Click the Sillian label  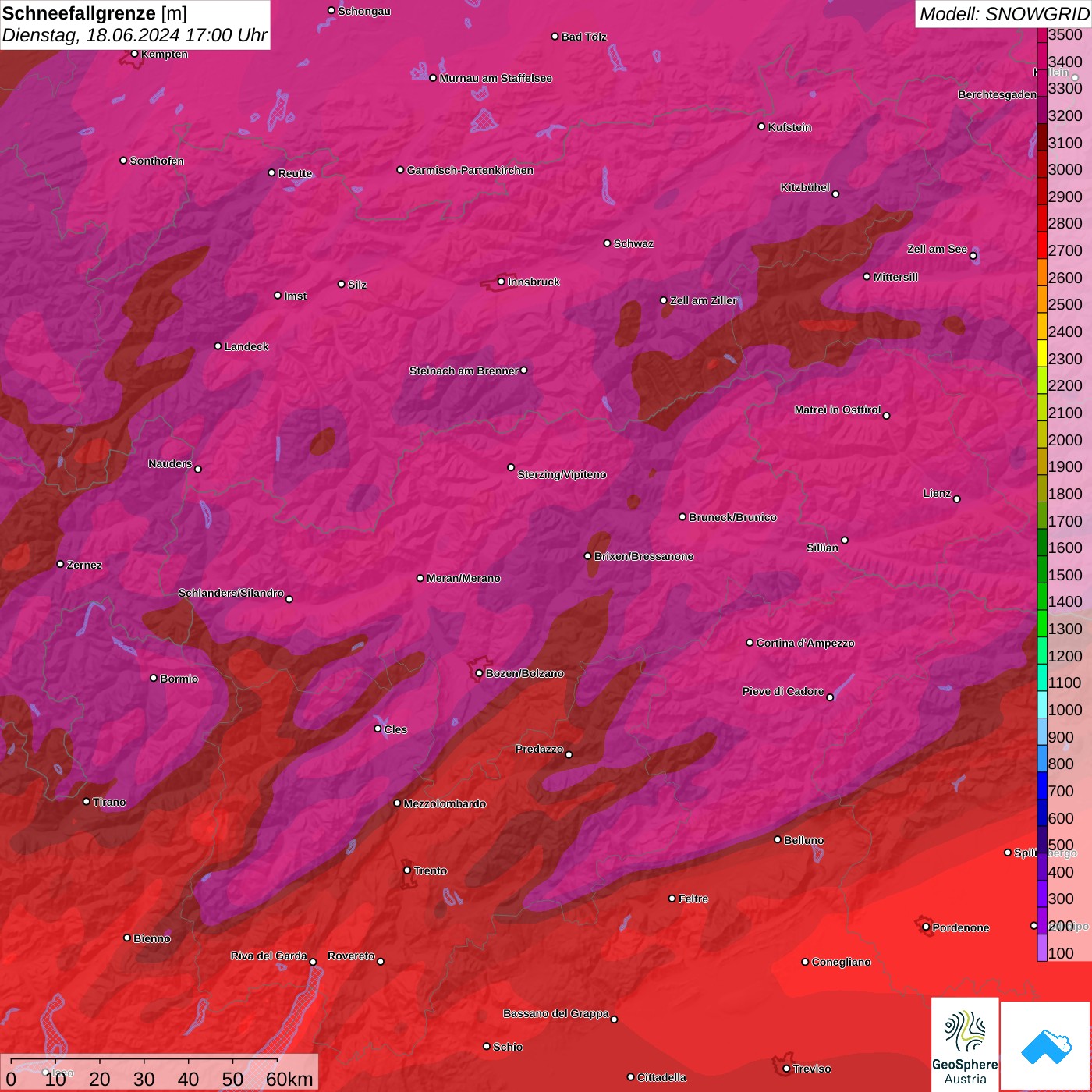tap(822, 548)
